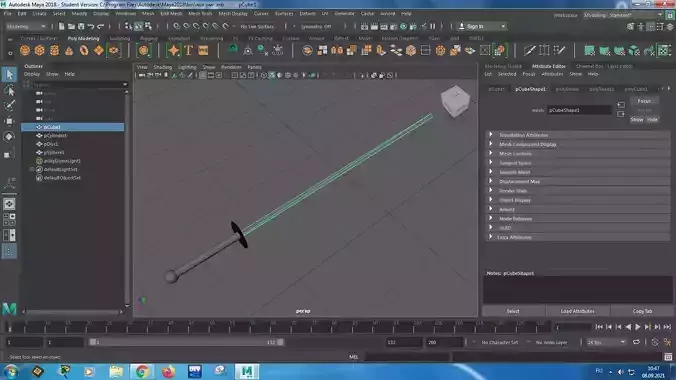Image resolution: width=676 pixels, height=380 pixels.
Task: Switch to the Channel Box / Layer Editor tab
Action: pyautogui.click(x=604, y=66)
